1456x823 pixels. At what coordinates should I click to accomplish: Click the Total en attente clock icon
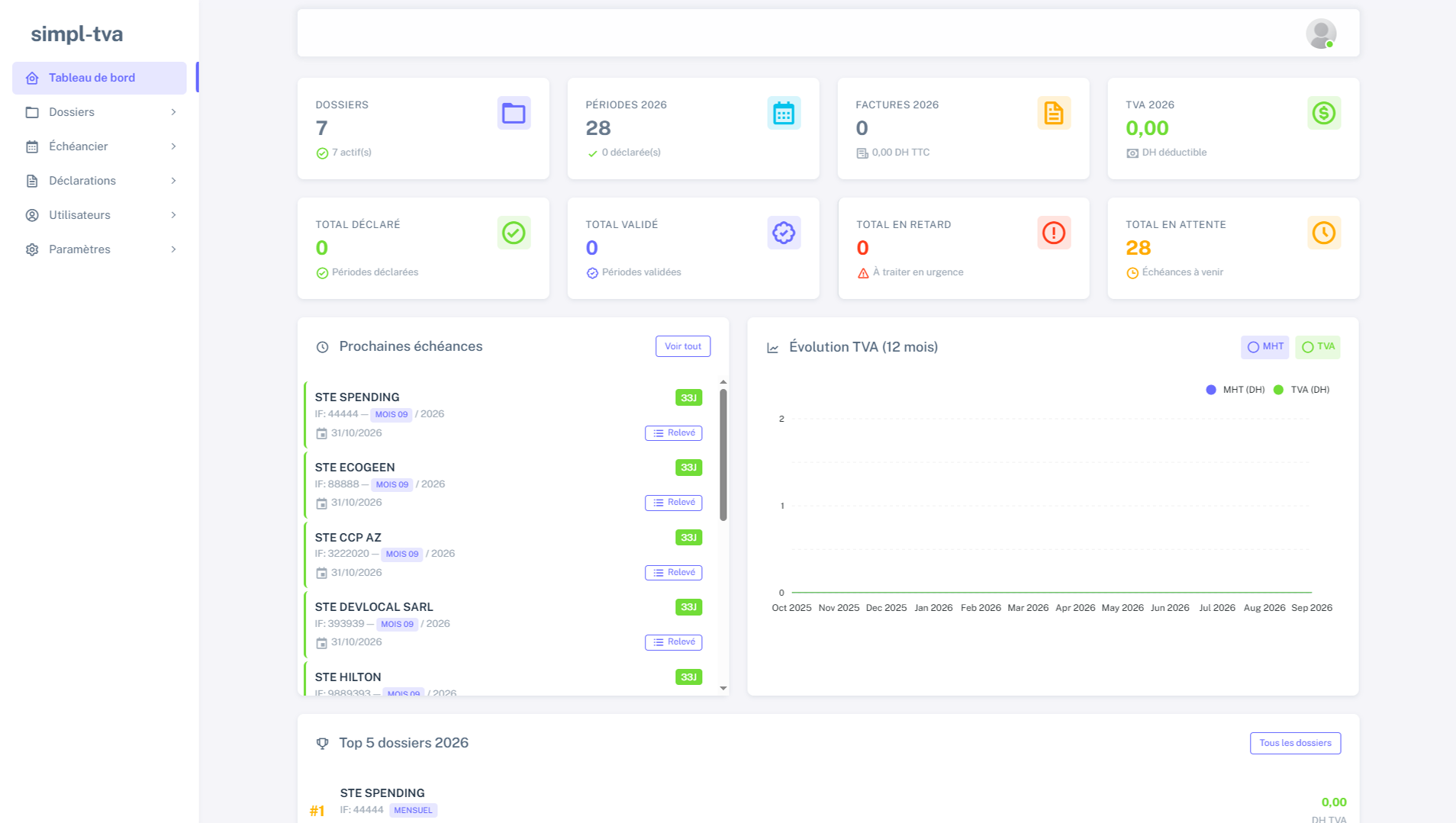[1324, 233]
